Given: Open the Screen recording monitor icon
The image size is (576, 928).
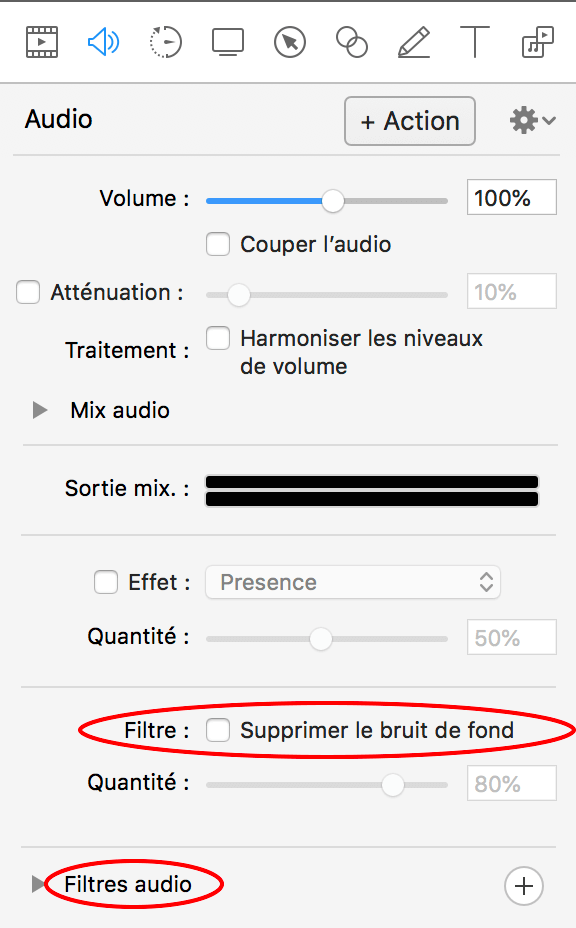Looking at the screenshot, I should point(228,42).
